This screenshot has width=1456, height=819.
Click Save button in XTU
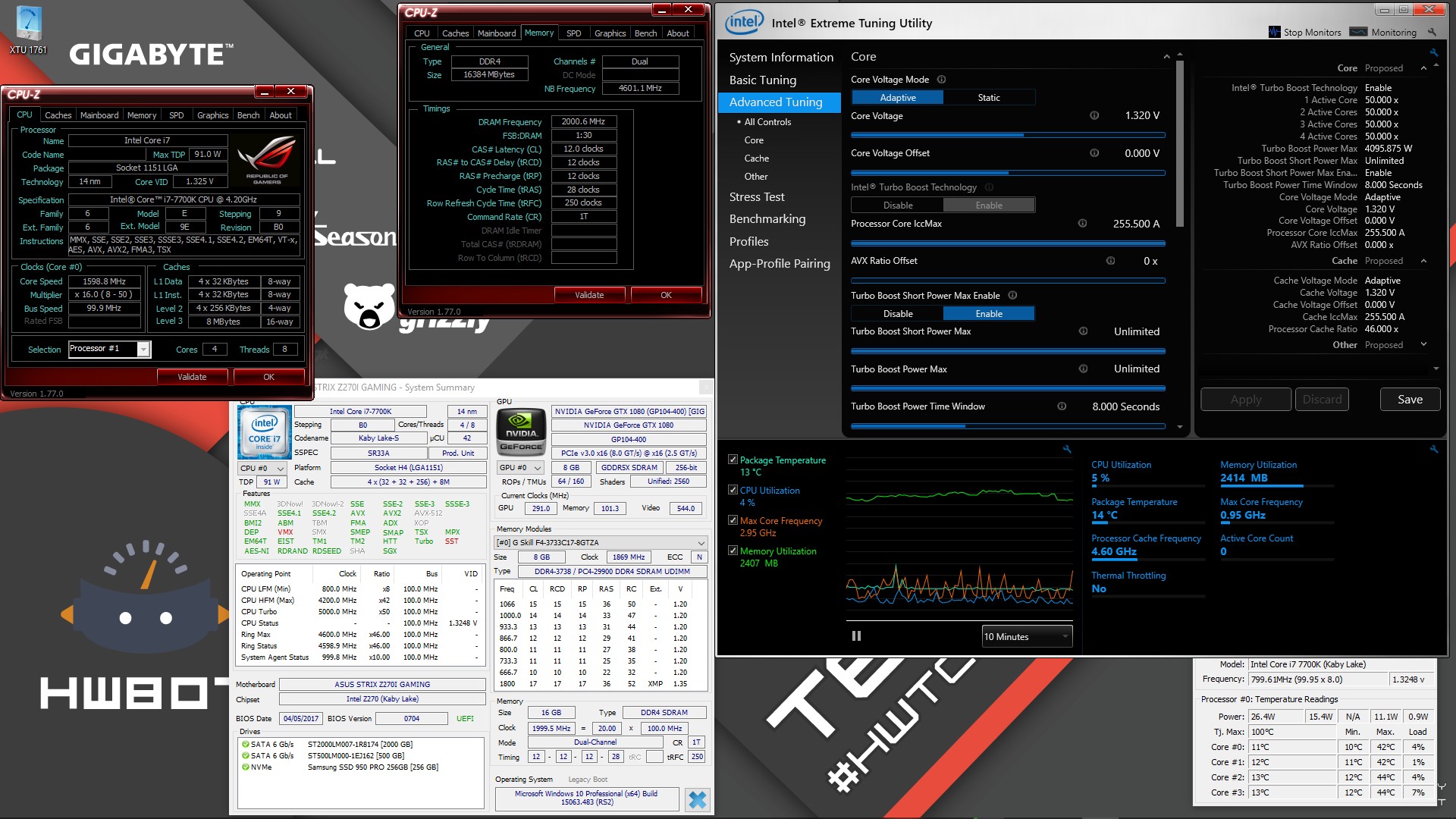click(x=1410, y=400)
